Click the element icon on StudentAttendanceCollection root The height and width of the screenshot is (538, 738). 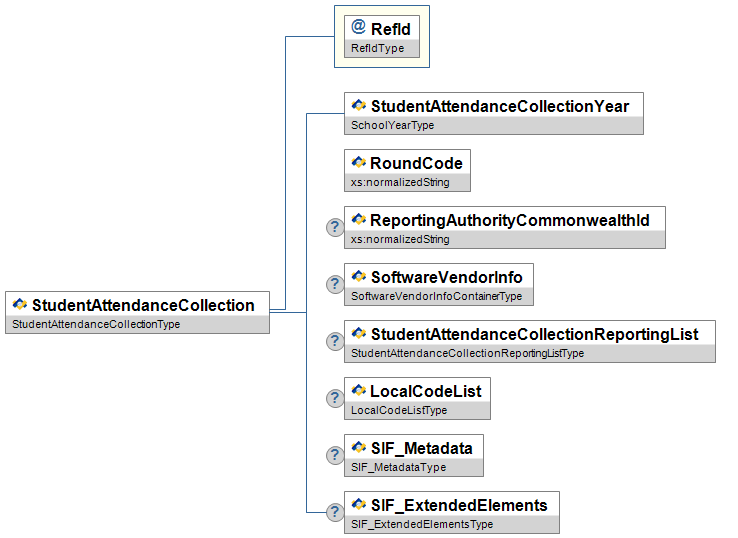(19, 304)
